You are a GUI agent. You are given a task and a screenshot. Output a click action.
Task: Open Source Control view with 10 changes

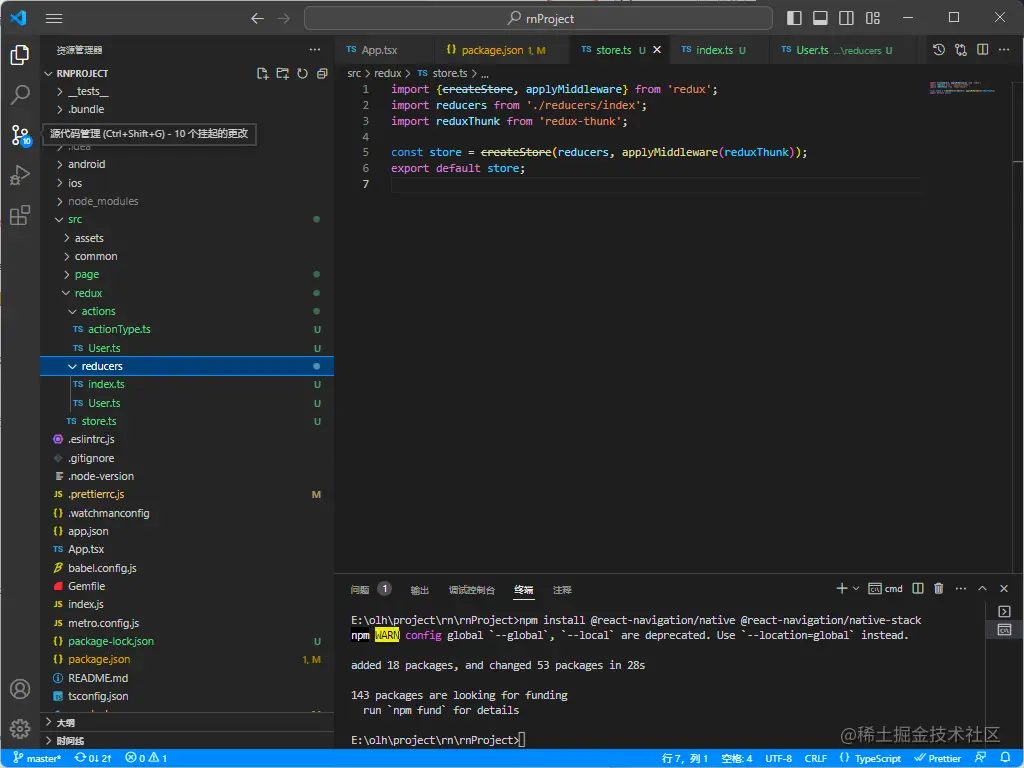tap(20, 135)
